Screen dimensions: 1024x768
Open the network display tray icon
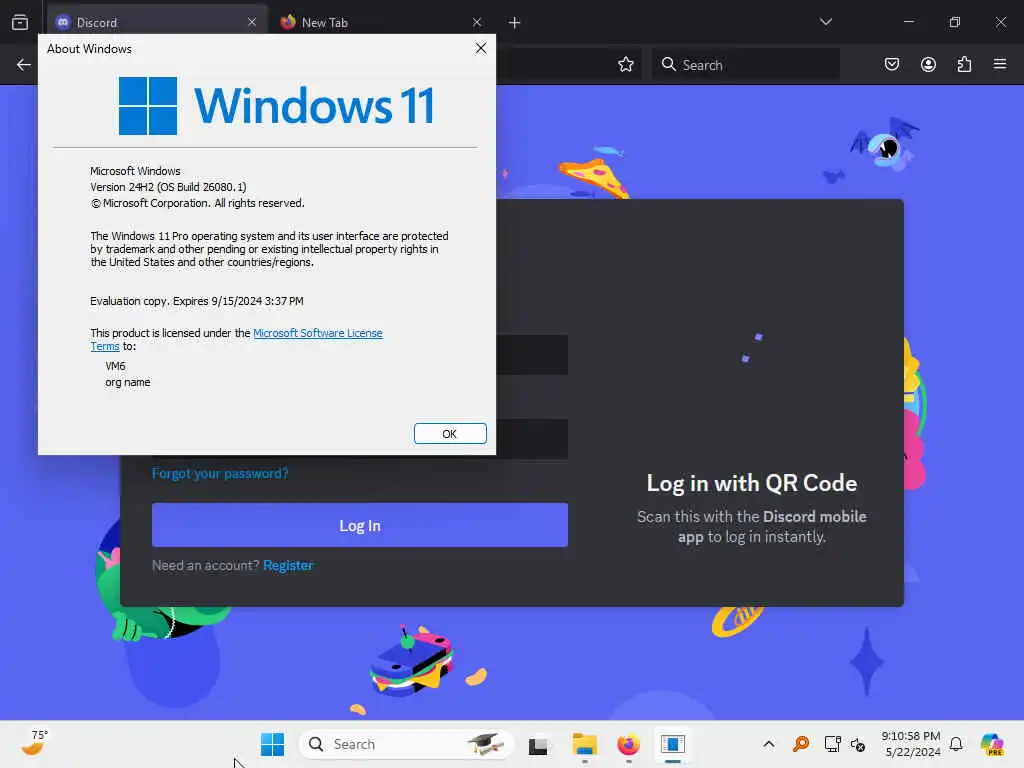(x=832, y=744)
